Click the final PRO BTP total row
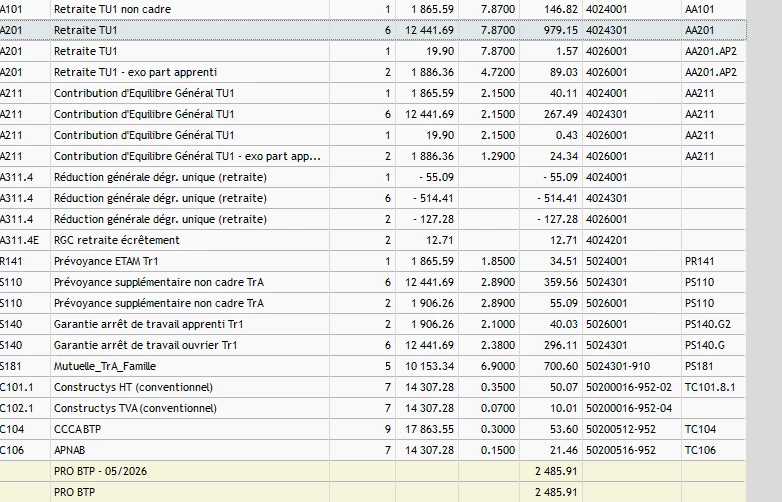 pyautogui.click(x=373, y=492)
